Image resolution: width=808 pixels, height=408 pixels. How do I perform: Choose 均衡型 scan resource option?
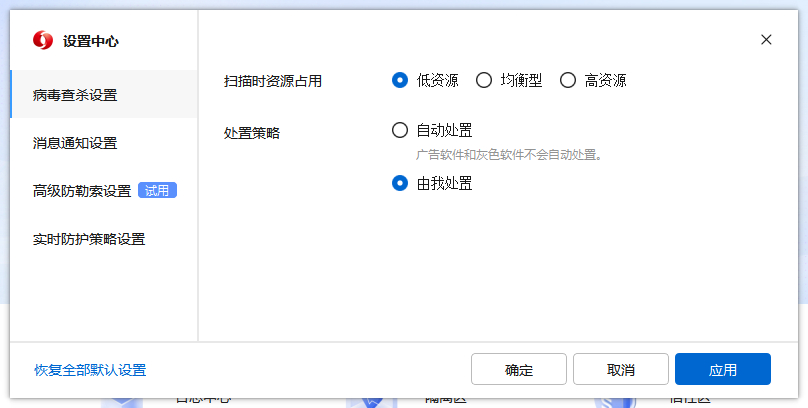pyautogui.click(x=483, y=80)
